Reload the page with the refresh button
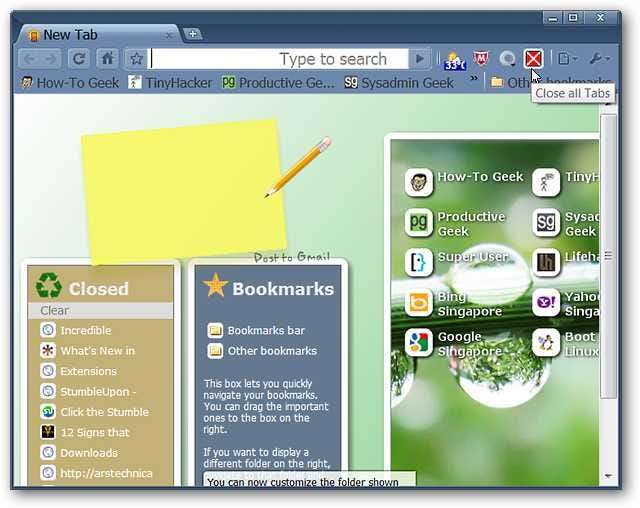This screenshot has height=508, width=640. pos(78,59)
